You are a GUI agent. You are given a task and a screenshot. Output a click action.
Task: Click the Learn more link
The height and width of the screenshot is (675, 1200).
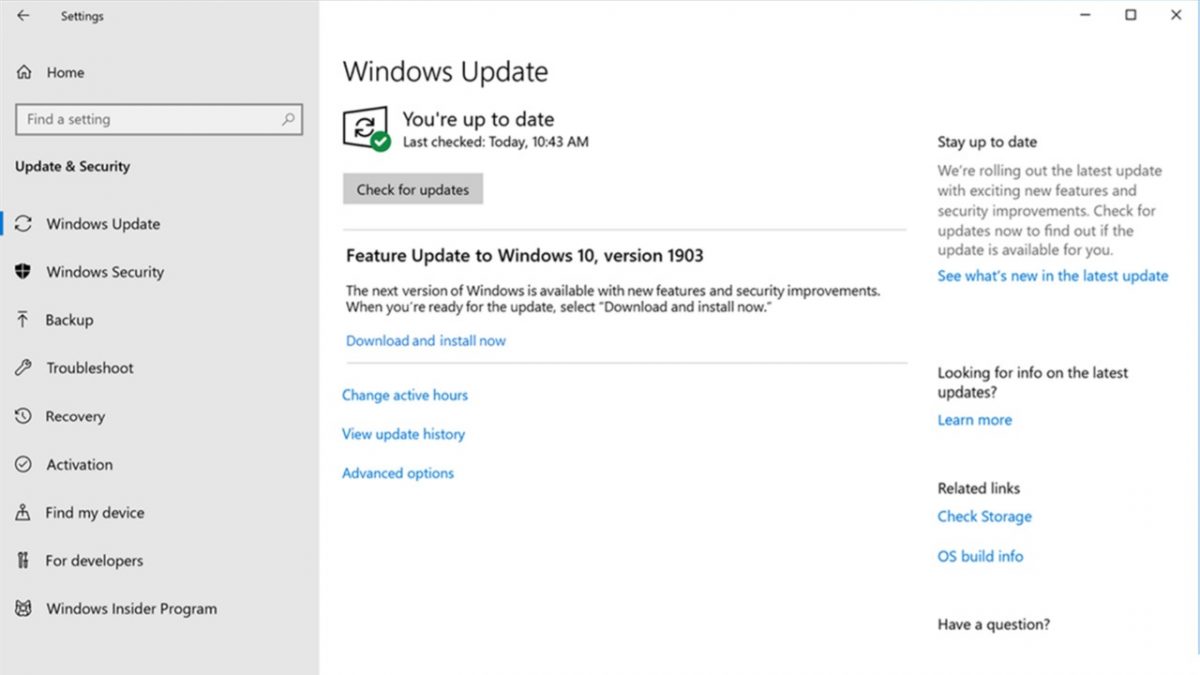tap(975, 420)
